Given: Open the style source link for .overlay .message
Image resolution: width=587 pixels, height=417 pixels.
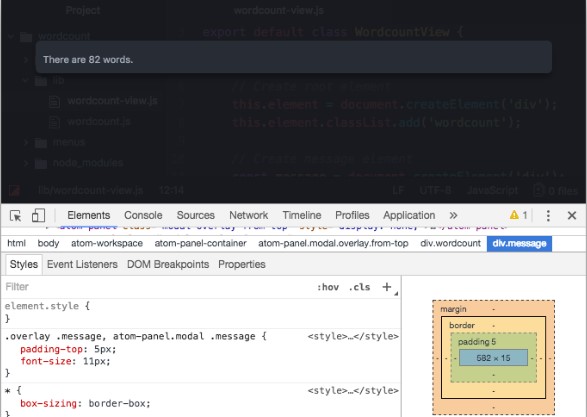Looking at the screenshot, I should click(x=353, y=336).
